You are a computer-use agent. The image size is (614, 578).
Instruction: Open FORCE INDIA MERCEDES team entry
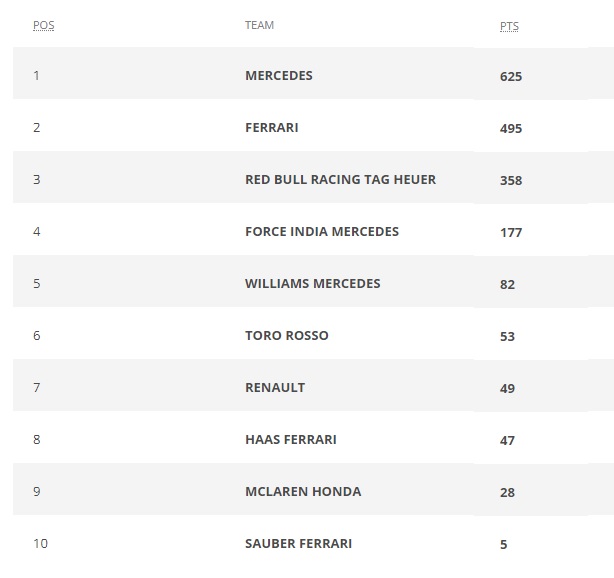point(322,231)
